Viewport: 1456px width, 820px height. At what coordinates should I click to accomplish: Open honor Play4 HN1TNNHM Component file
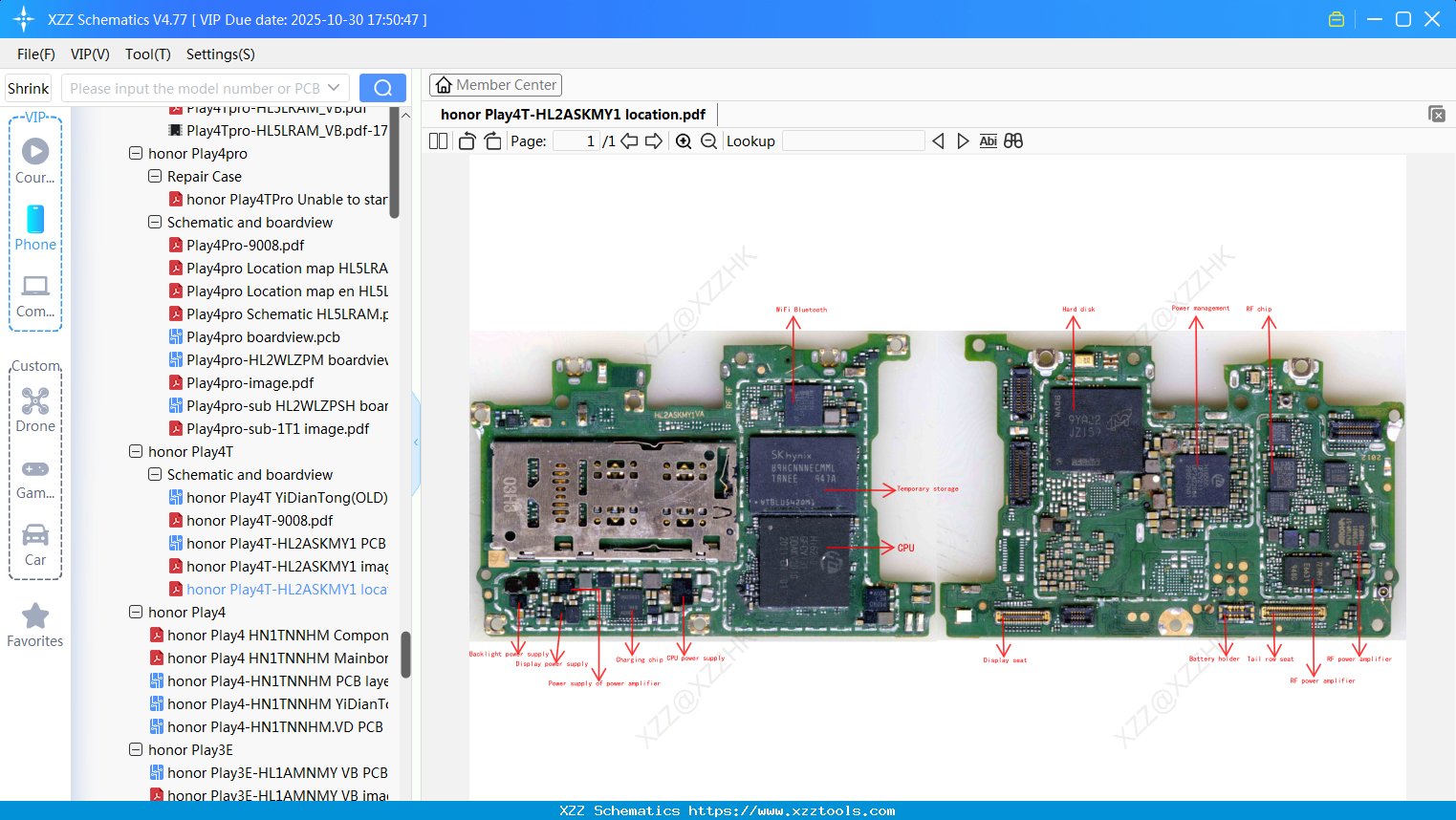point(269,635)
